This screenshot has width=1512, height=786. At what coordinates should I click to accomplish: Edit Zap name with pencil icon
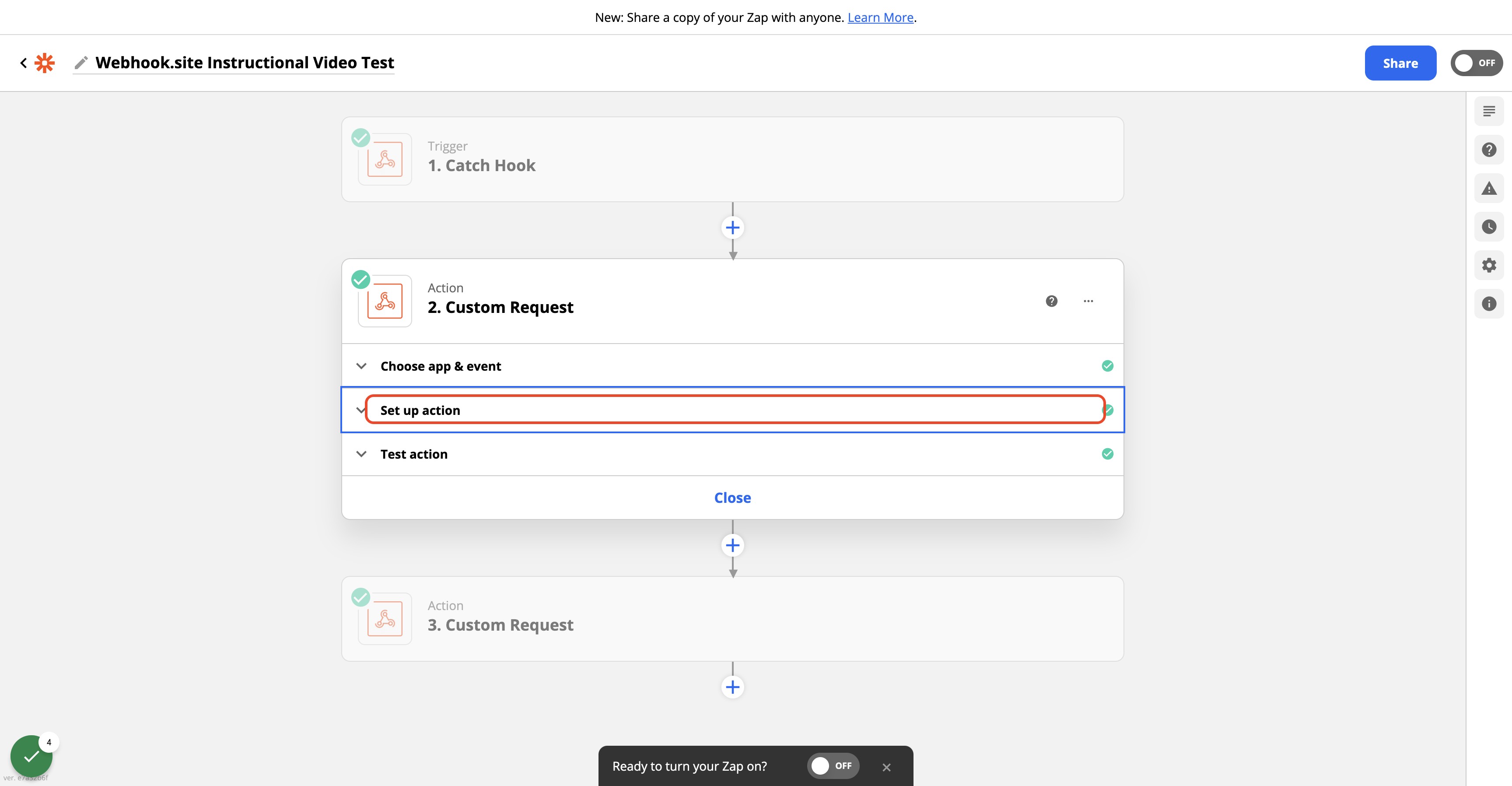pos(81,62)
